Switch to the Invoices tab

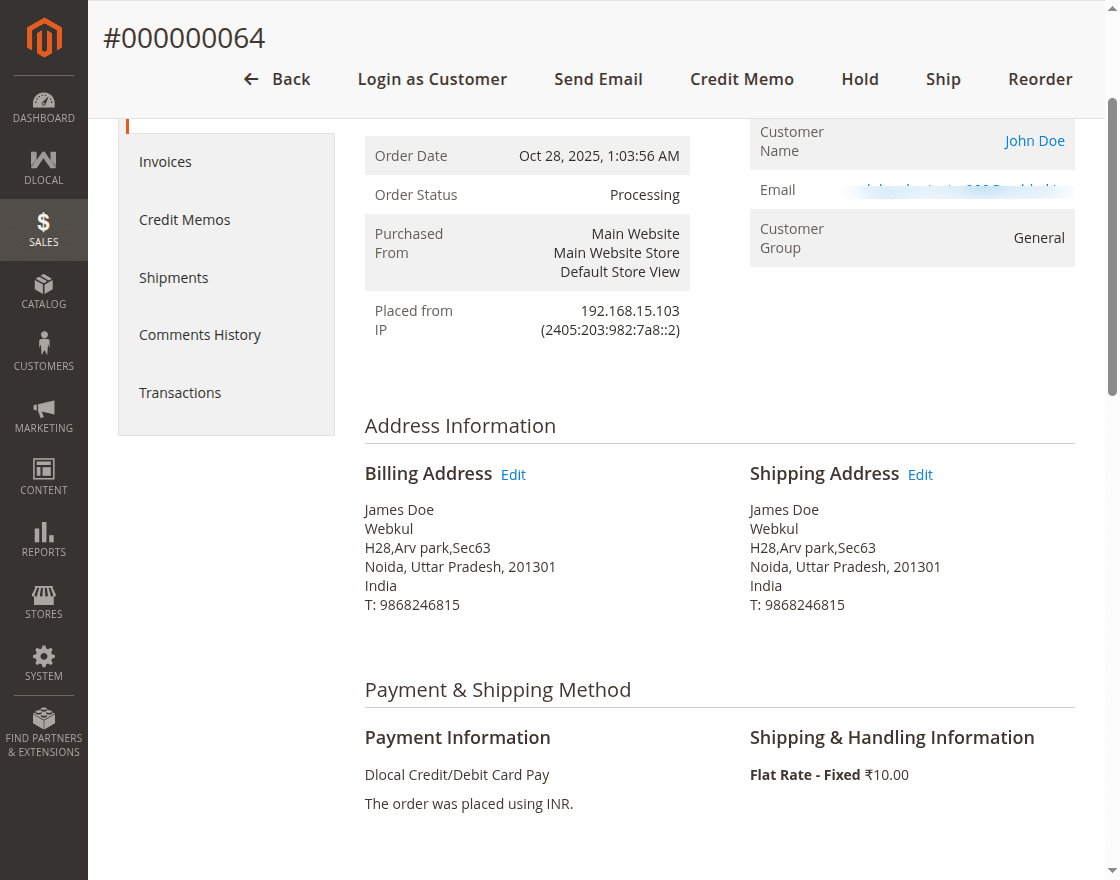pyautogui.click(x=165, y=161)
